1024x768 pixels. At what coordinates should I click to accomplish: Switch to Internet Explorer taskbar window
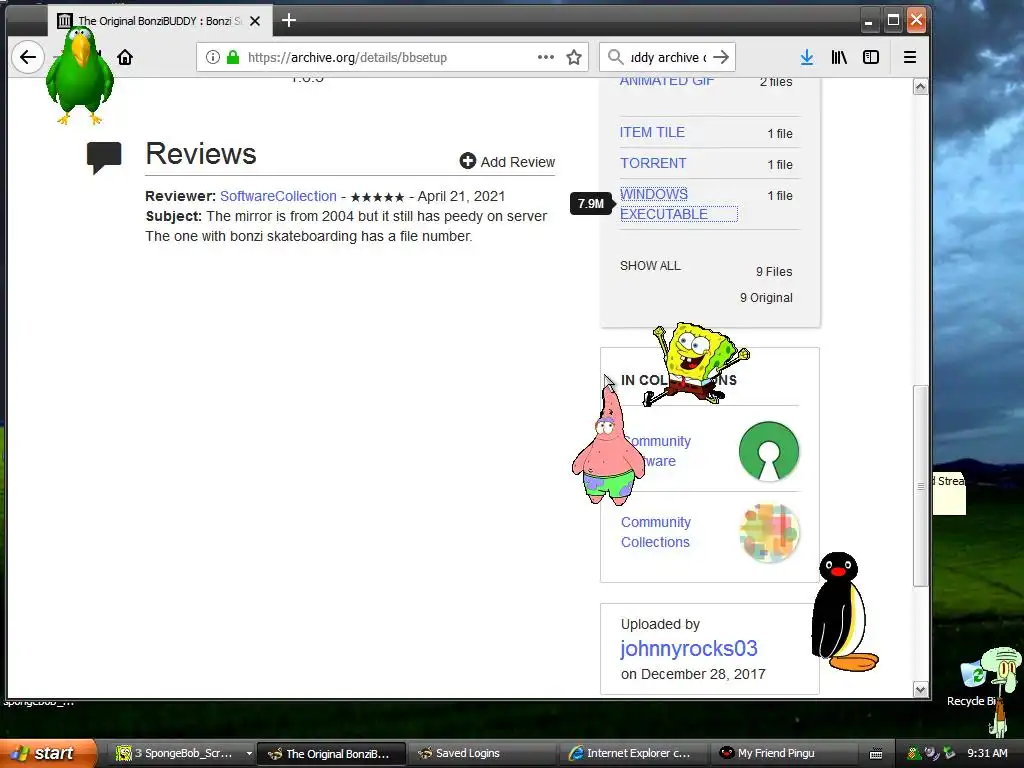(633, 754)
